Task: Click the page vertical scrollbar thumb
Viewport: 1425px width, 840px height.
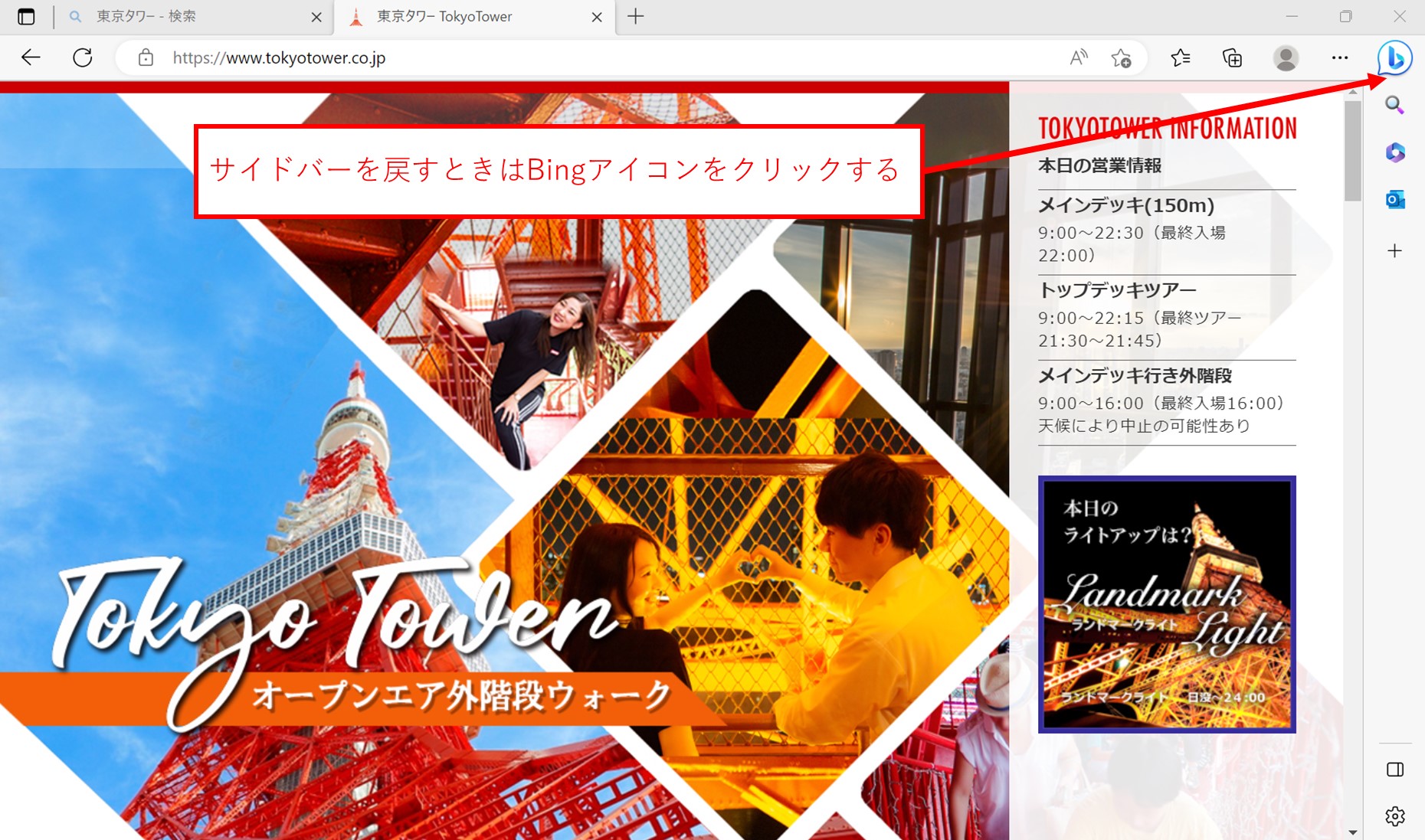Action: (1353, 151)
